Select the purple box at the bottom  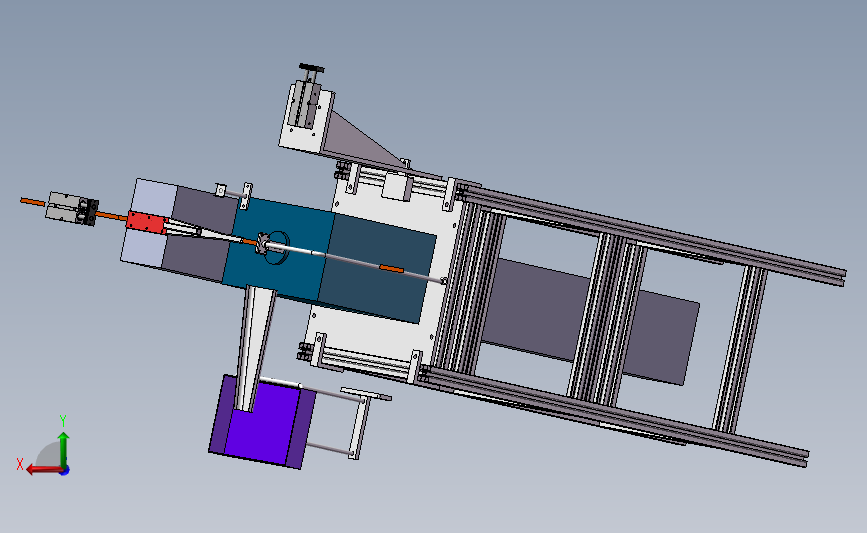pos(261,421)
